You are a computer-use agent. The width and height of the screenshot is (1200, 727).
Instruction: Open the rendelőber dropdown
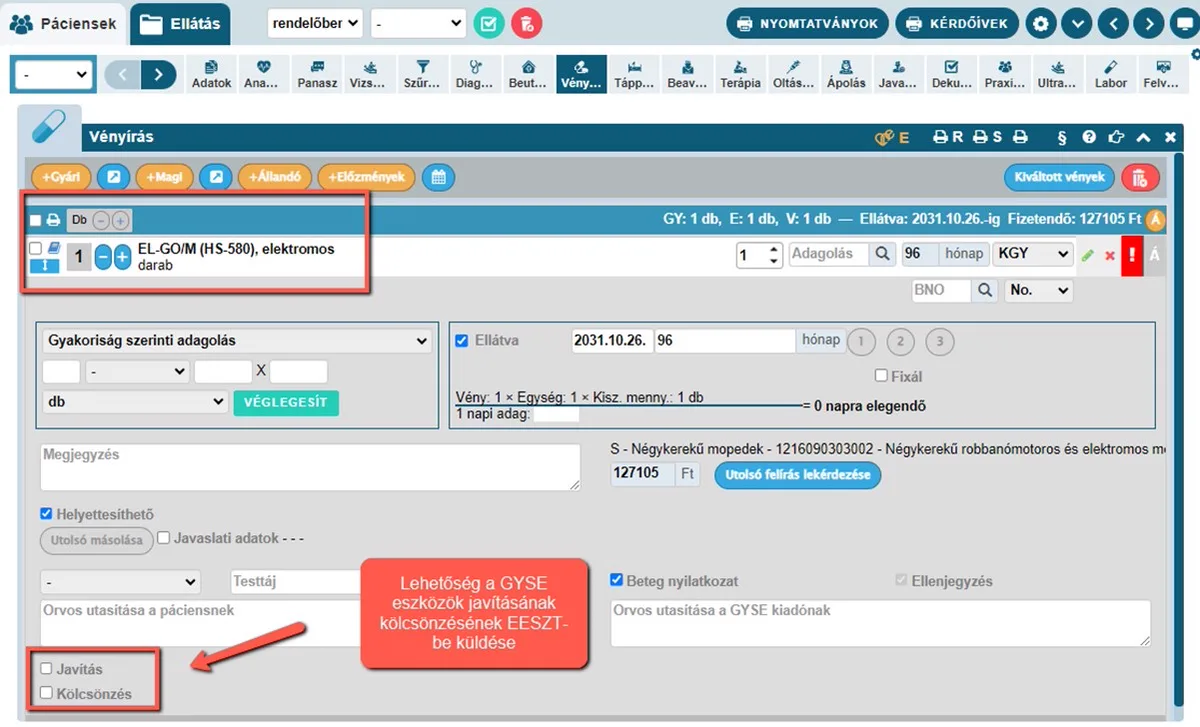point(315,23)
